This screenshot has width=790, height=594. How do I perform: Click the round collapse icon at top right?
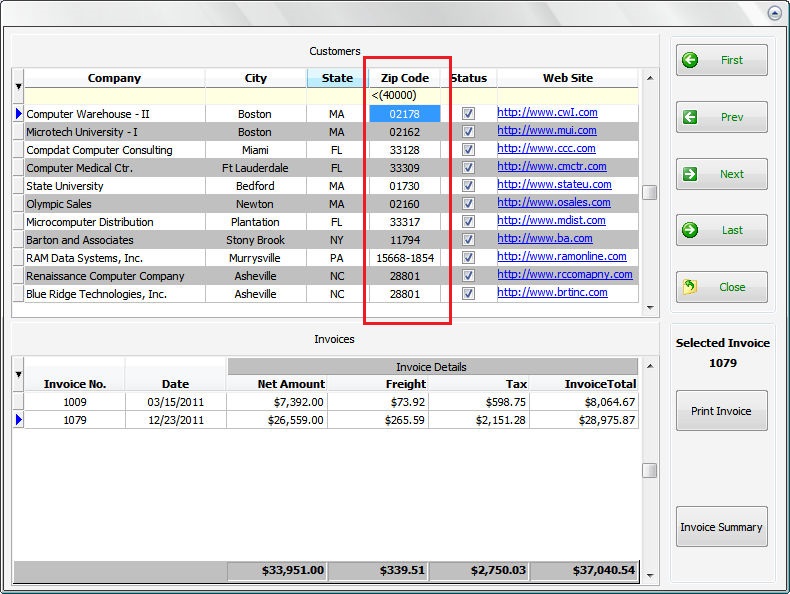[774, 14]
